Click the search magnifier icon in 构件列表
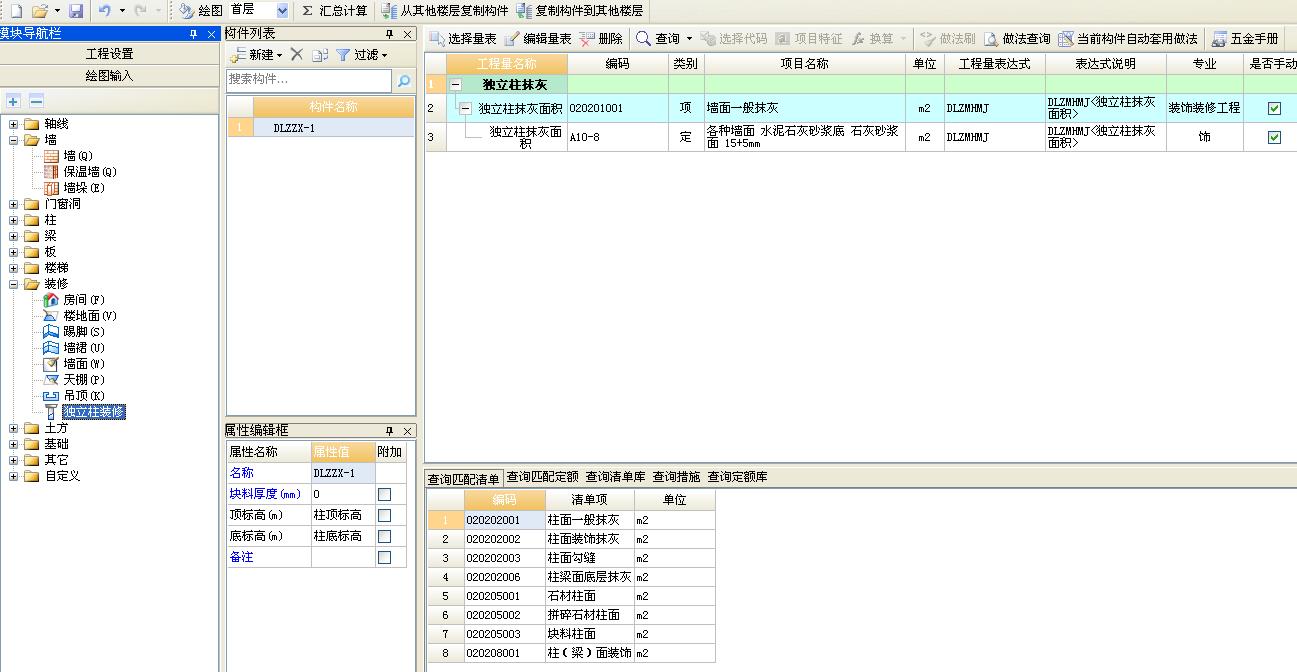The height and width of the screenshot is (672, 1297). (x=404, y=80)
